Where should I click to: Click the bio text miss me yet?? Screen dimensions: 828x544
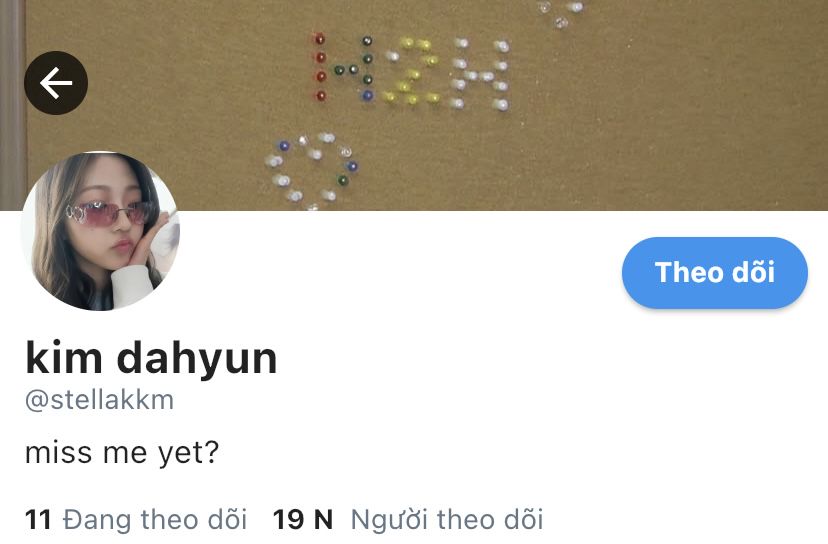122,452
